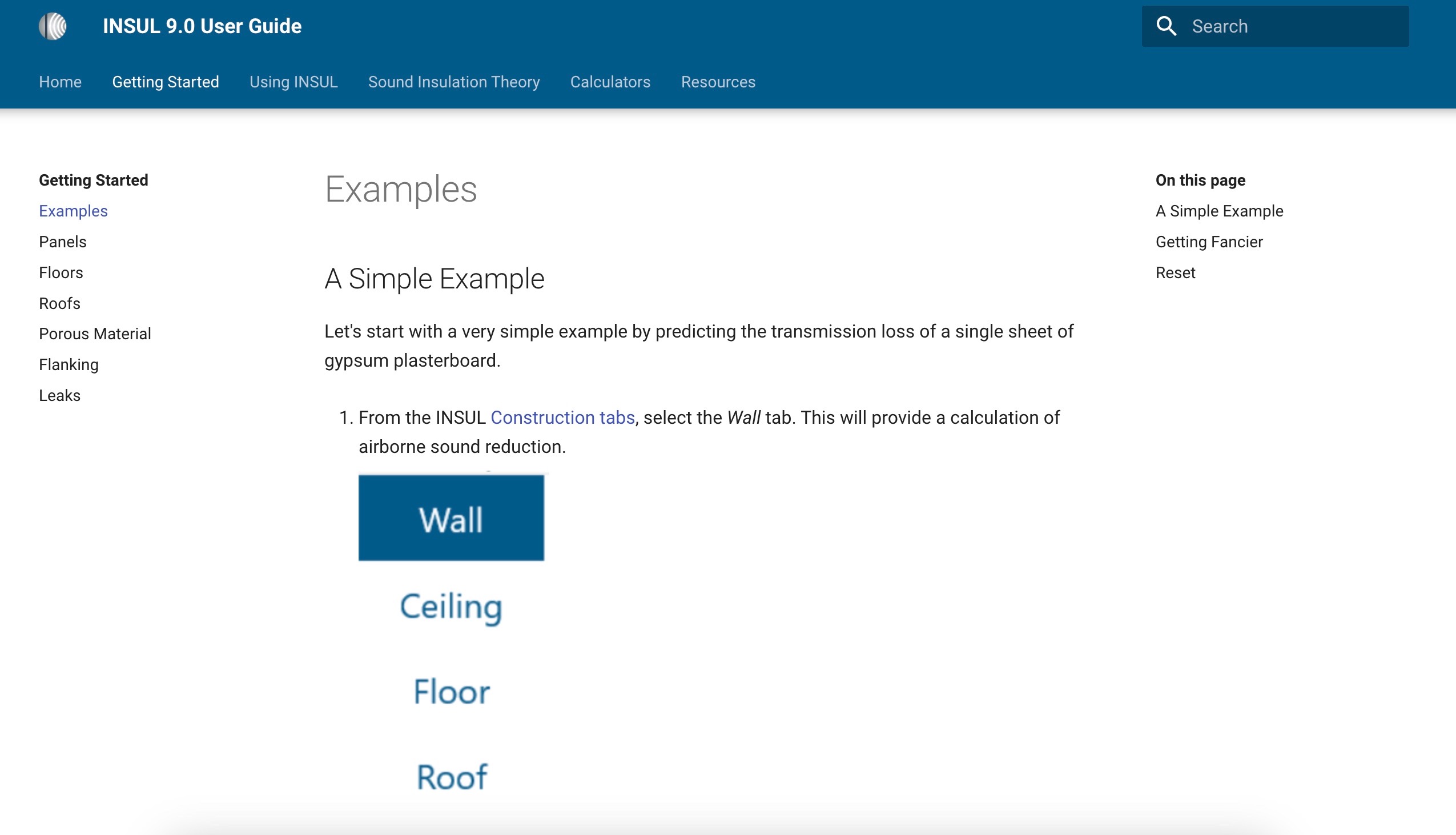
Task: Click the Ceiling construction tab icon
Action: click(x=451, y=605)
